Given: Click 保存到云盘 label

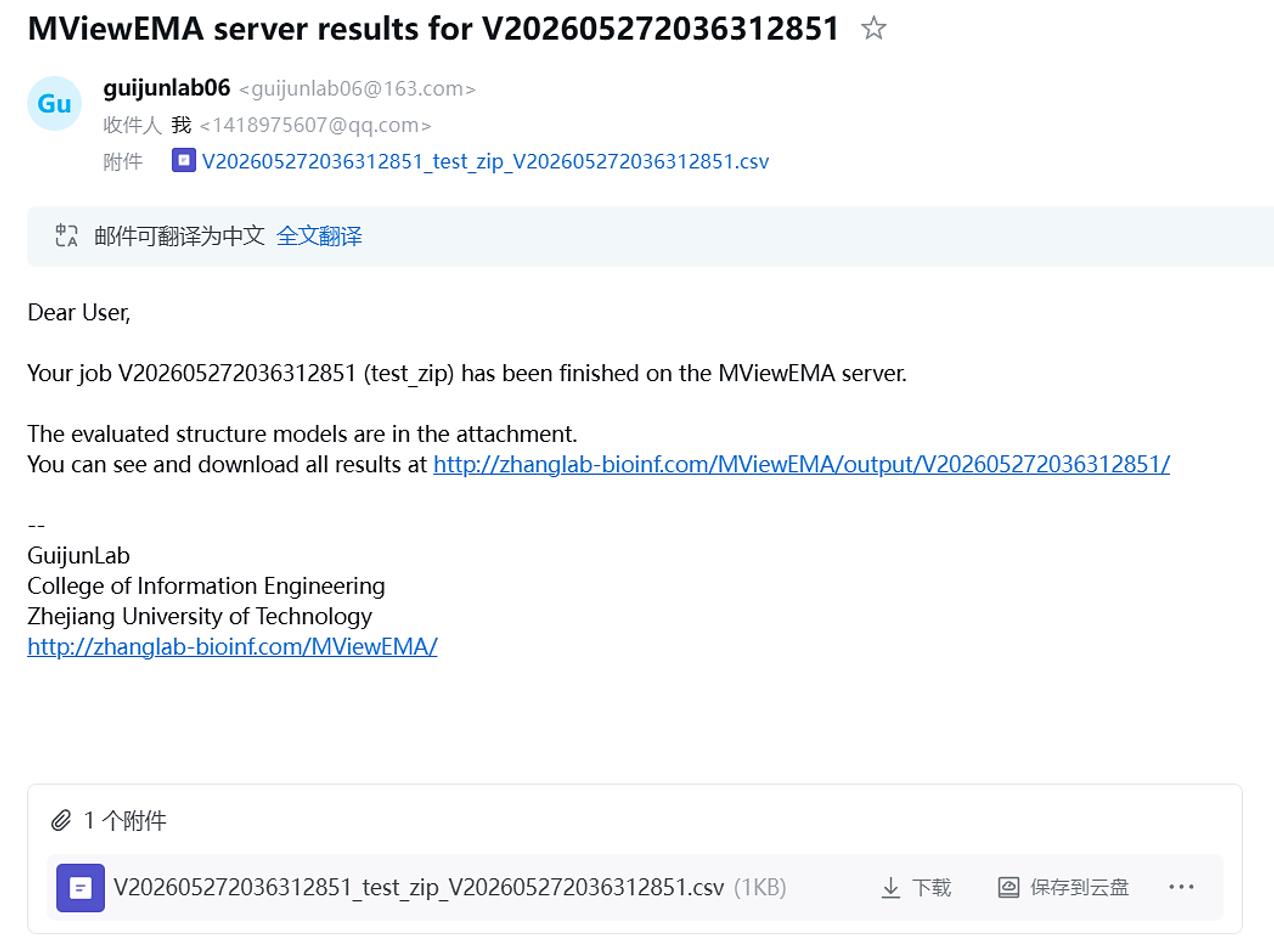Looking at the screenshot, I should point(1079,887).
